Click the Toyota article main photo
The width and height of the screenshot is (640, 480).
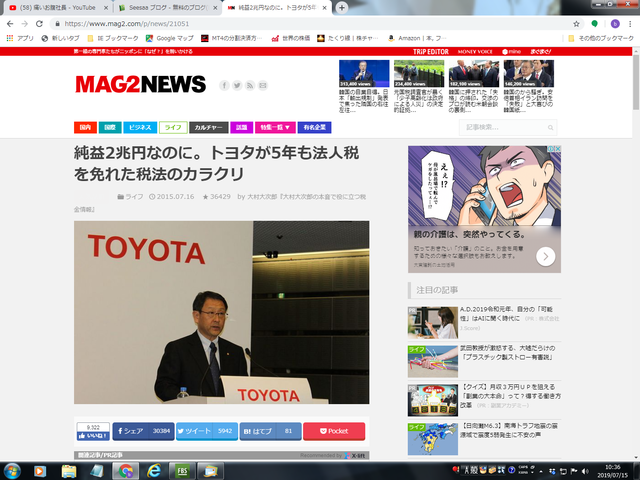pos(222,312)
